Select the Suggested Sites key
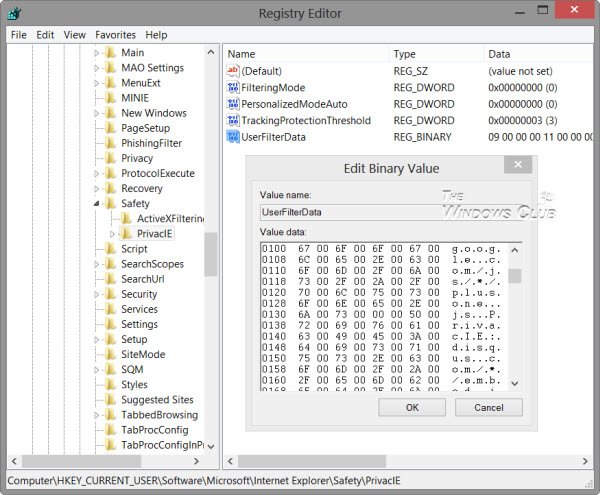Viewport: 600px width, 495px height. click(157, 400)
